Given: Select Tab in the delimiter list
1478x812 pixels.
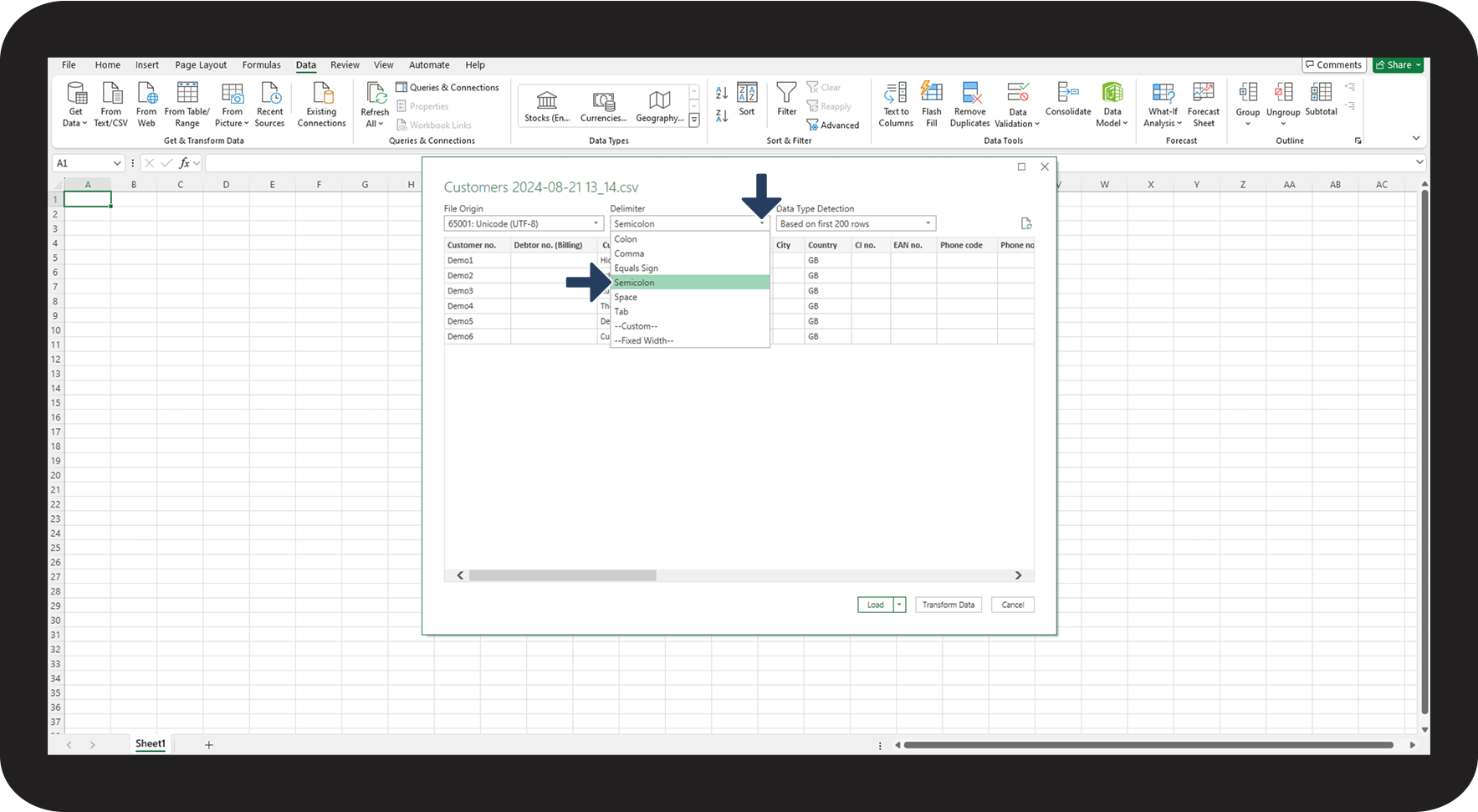Looking at the screenshot, I should tap(621, 312).
